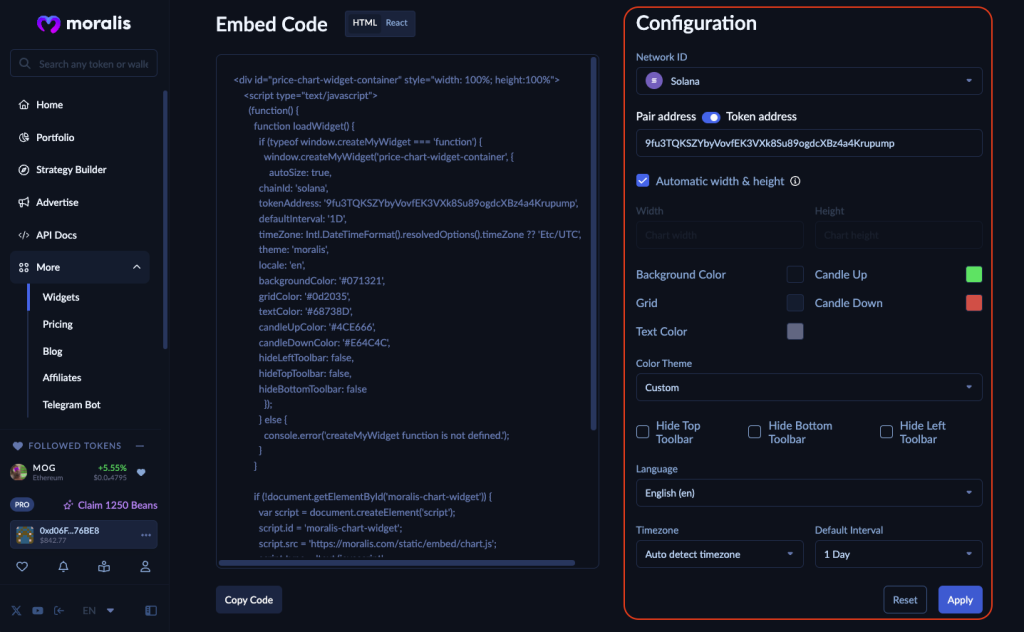This screenshot has height=632, width=1024.
Task: Switch embed code to HTML tab
Action: (364, 23)
